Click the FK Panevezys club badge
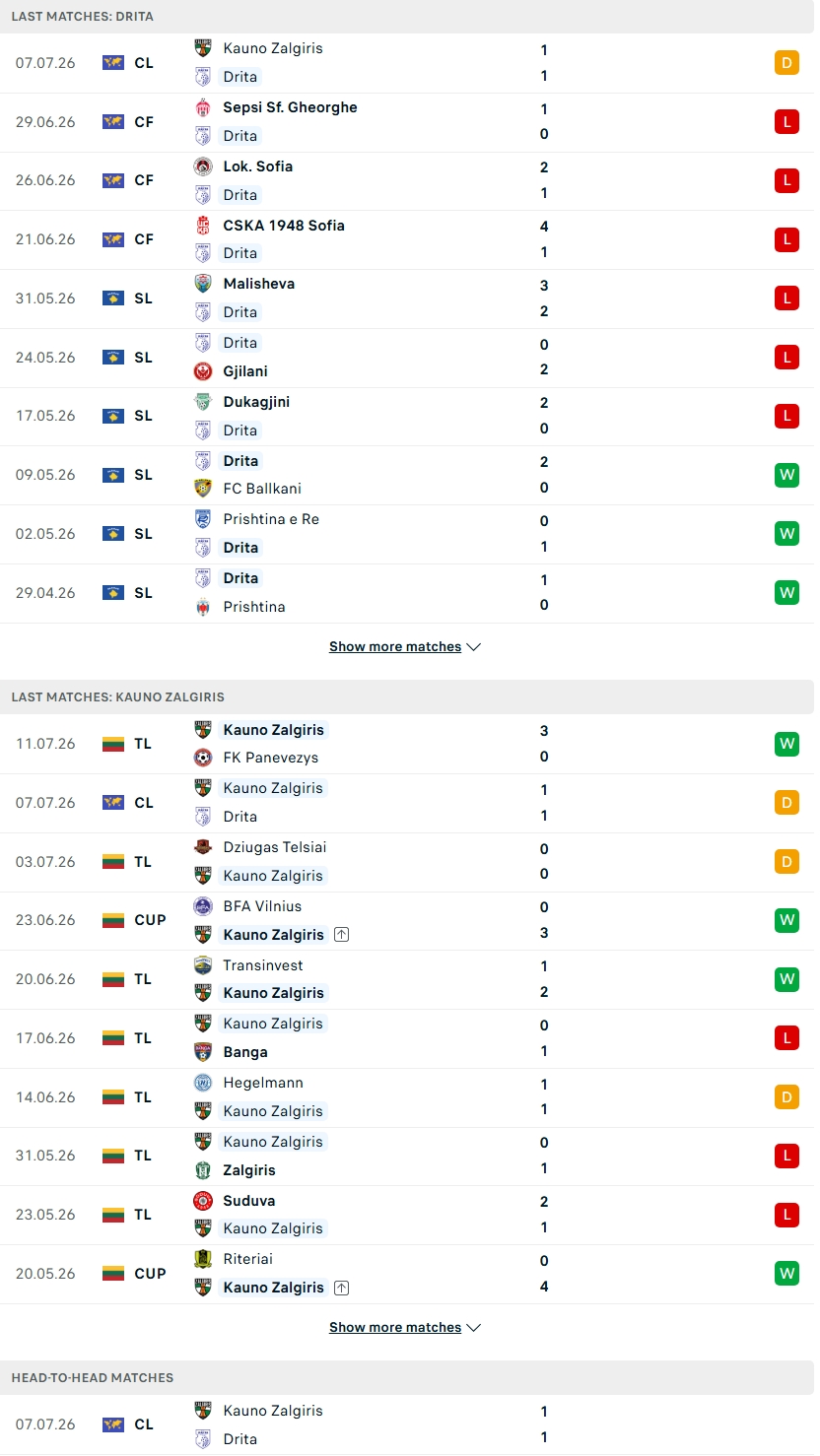Image resolution: width=820 pixels, height=1456 pixels. pos(203,758)
